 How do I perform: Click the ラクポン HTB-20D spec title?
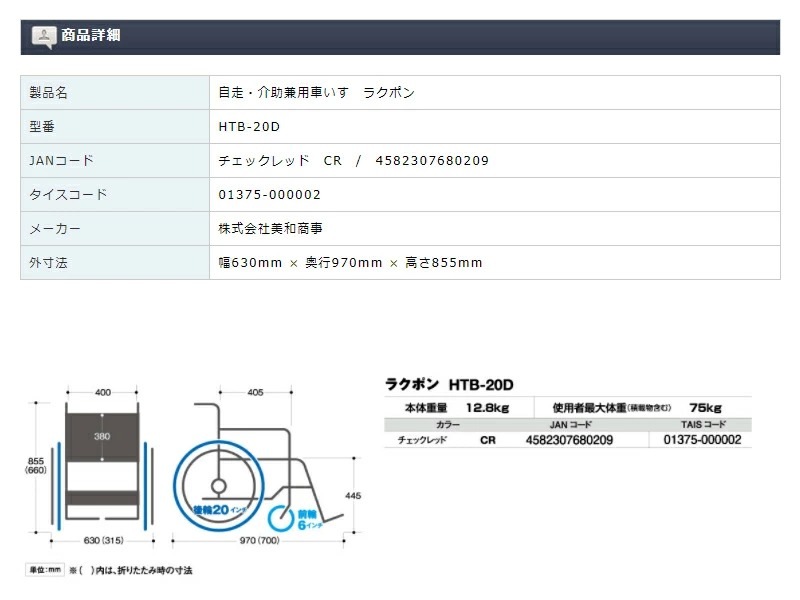(448, 385)
